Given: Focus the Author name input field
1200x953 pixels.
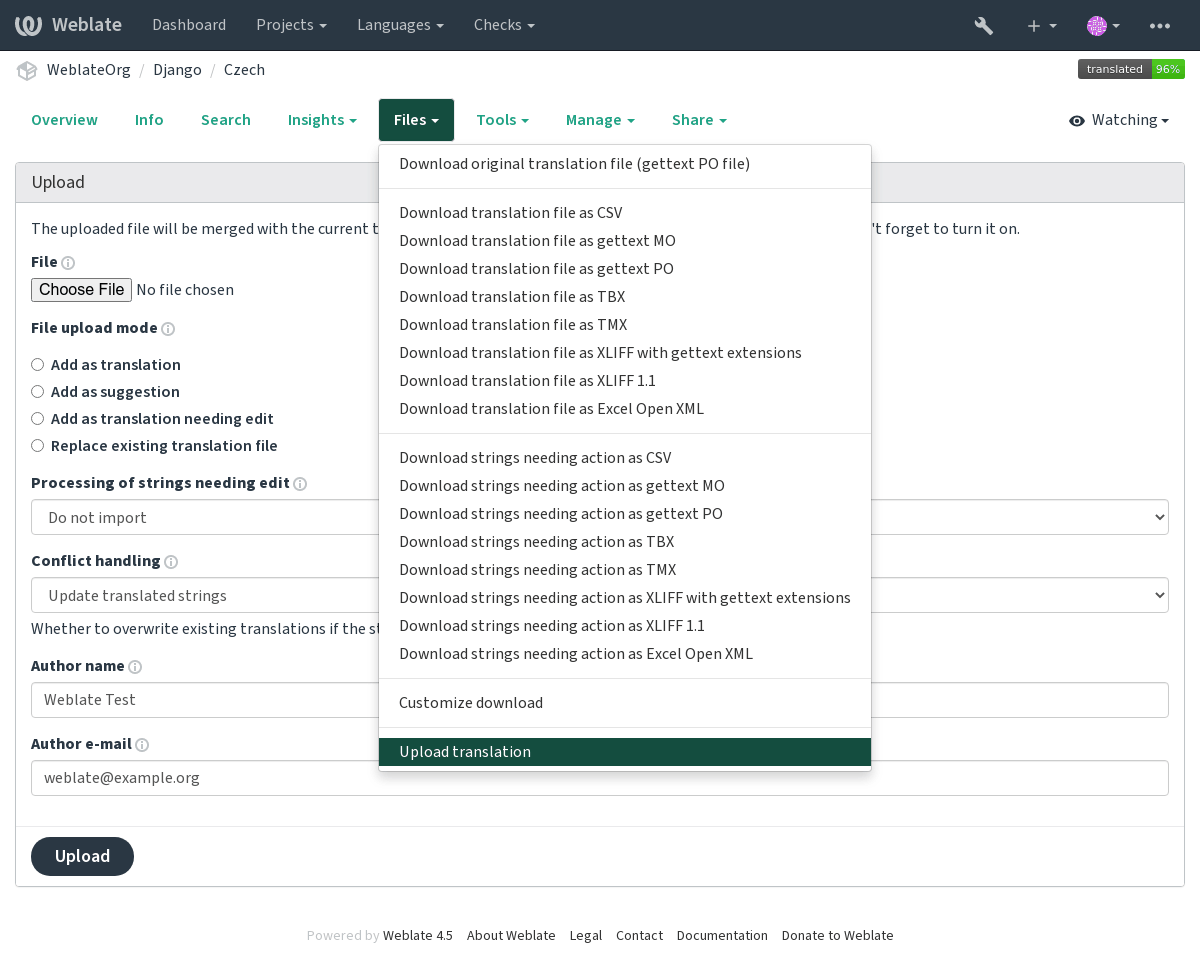Looking at the screenshot, I should 600,700.
